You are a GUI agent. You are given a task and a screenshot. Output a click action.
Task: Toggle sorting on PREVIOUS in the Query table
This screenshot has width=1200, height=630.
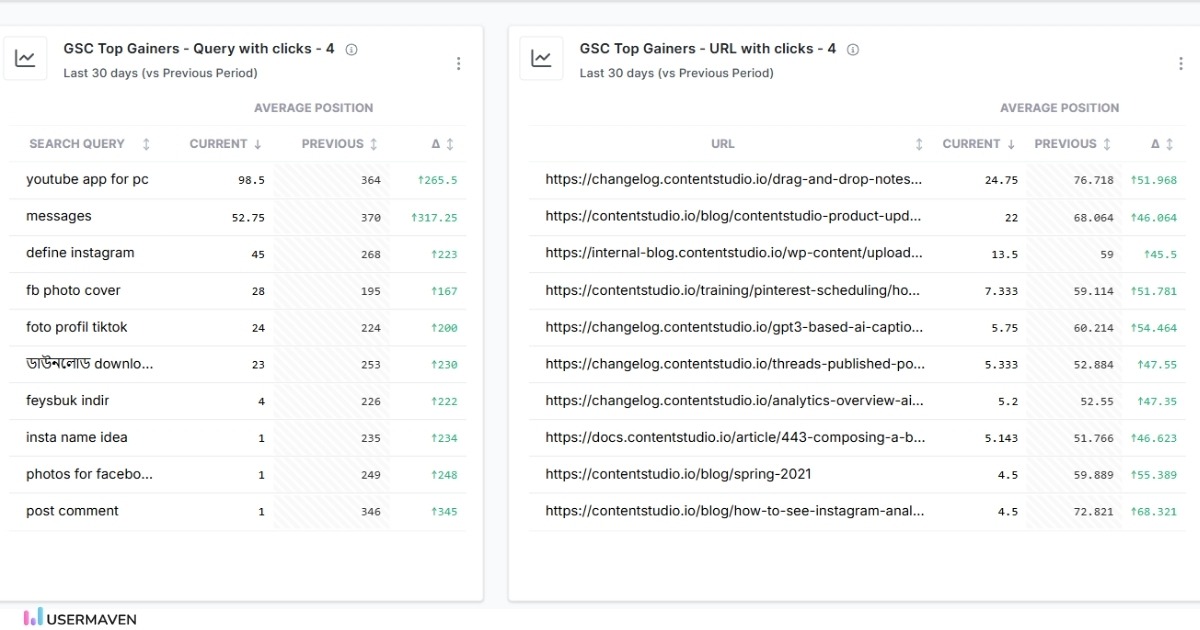(372, 144)
